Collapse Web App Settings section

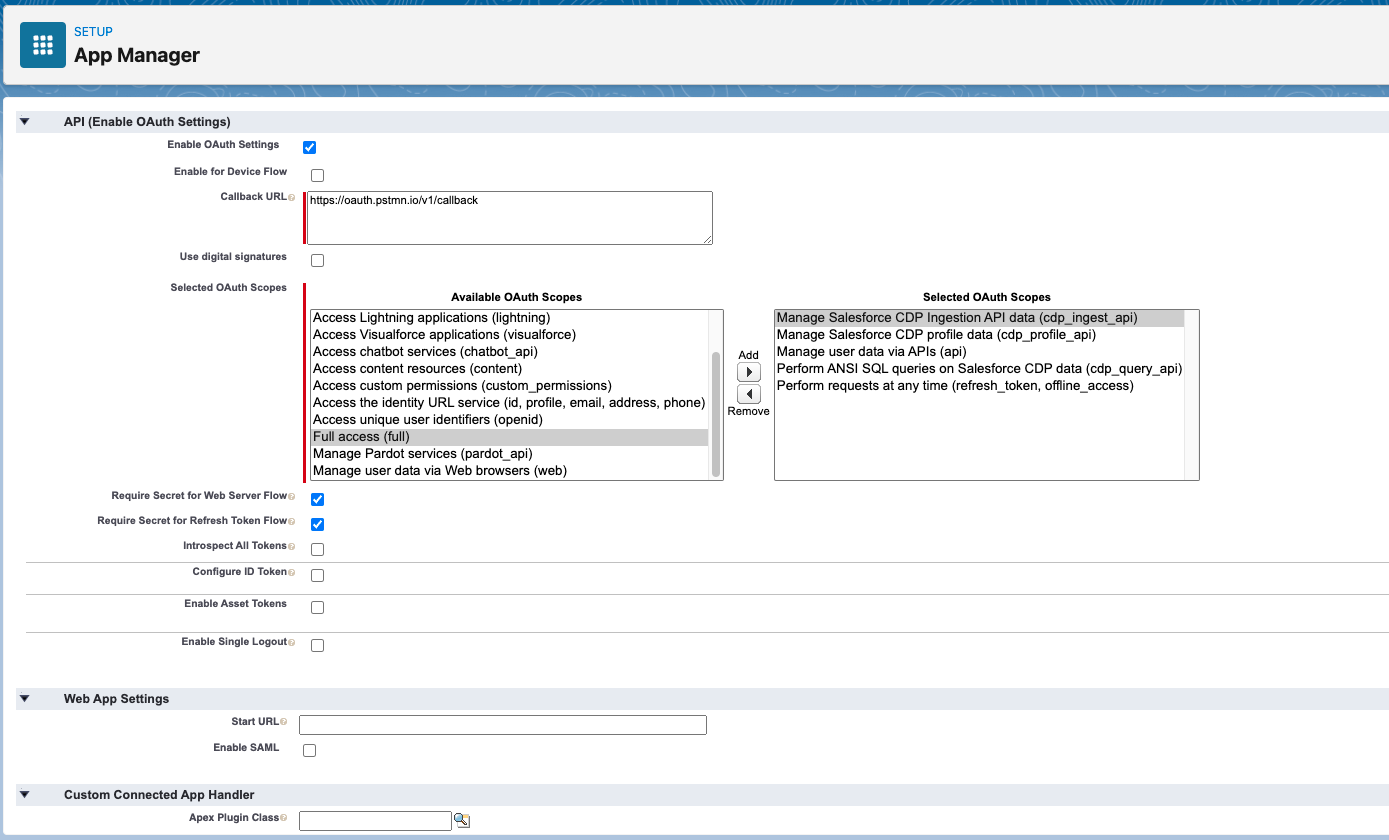point(25,699)
